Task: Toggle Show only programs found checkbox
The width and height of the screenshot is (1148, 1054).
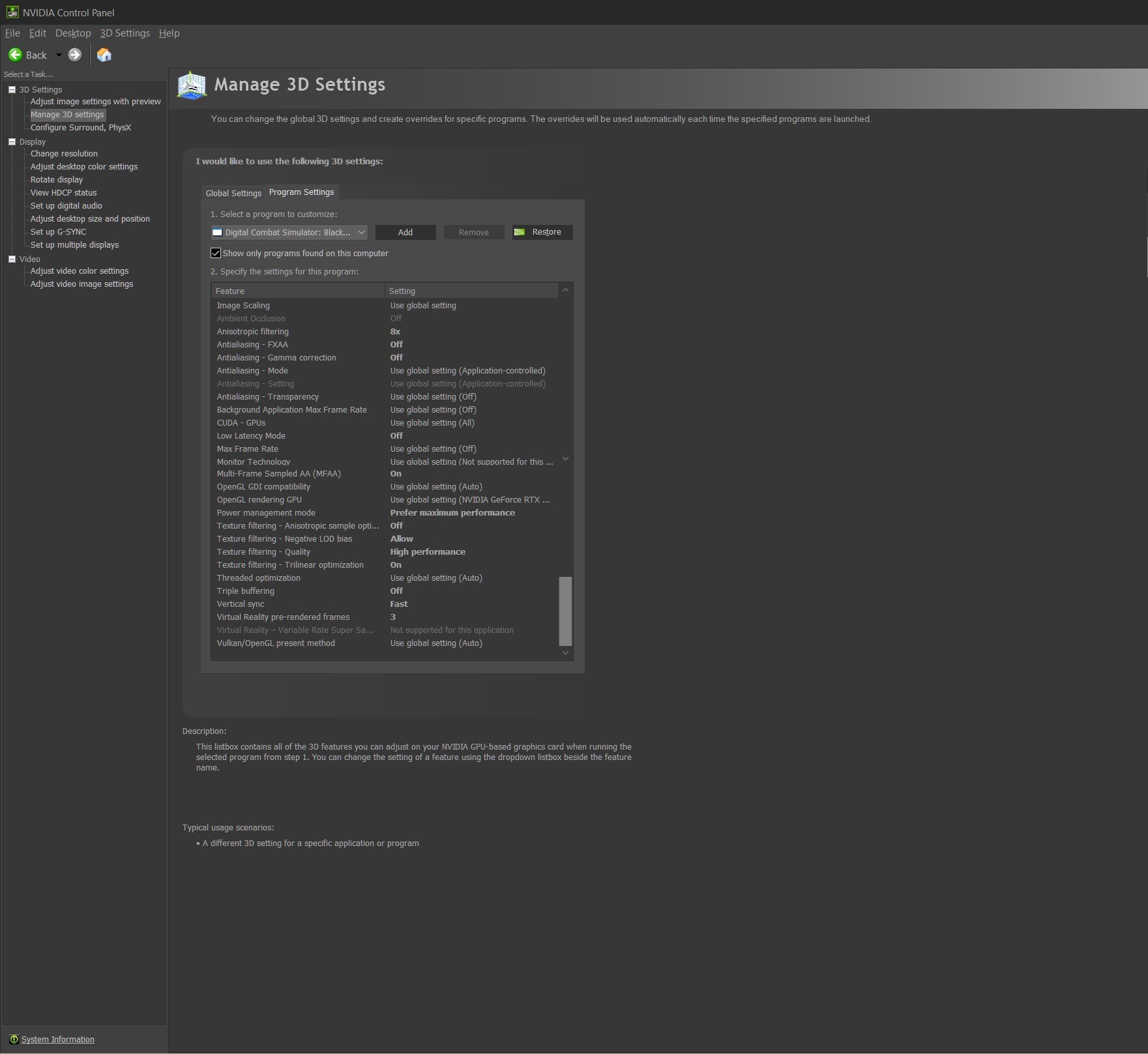Action: (x=216, y=253)
